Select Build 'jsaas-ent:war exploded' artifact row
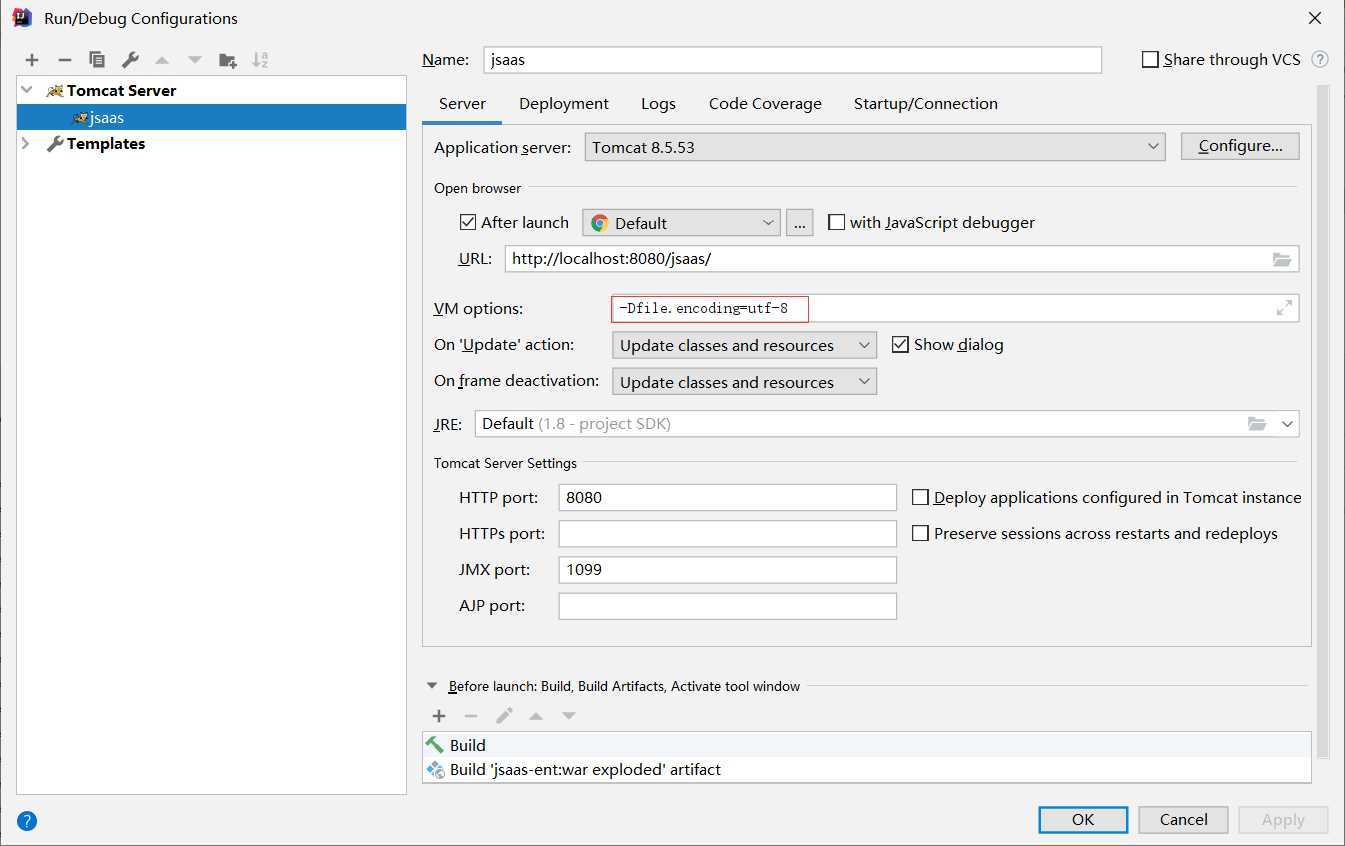Screen dimensions: 1345x846 tap(866, 770)
